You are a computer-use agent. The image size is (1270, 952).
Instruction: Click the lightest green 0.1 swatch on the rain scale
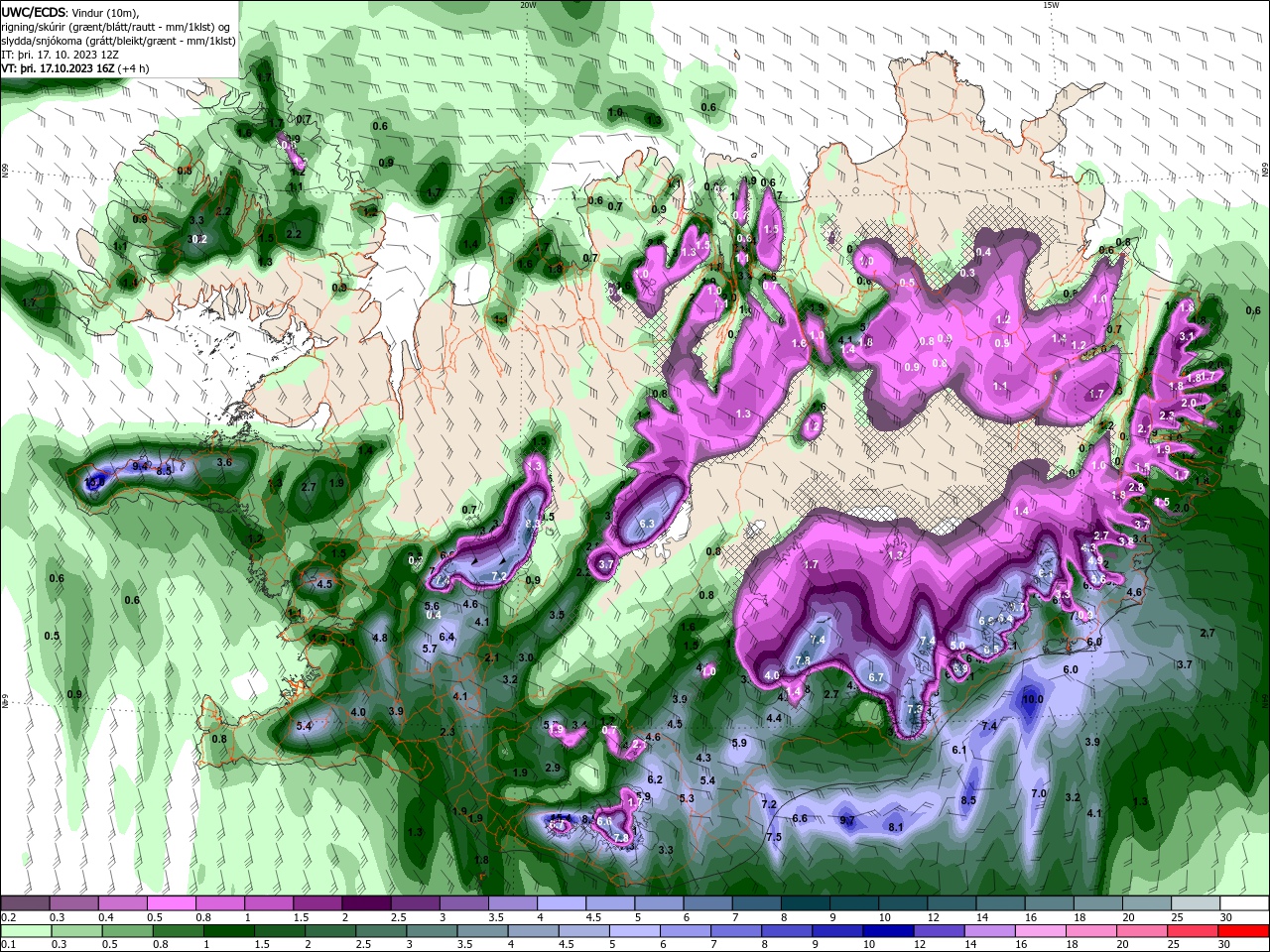coord(25,931)
